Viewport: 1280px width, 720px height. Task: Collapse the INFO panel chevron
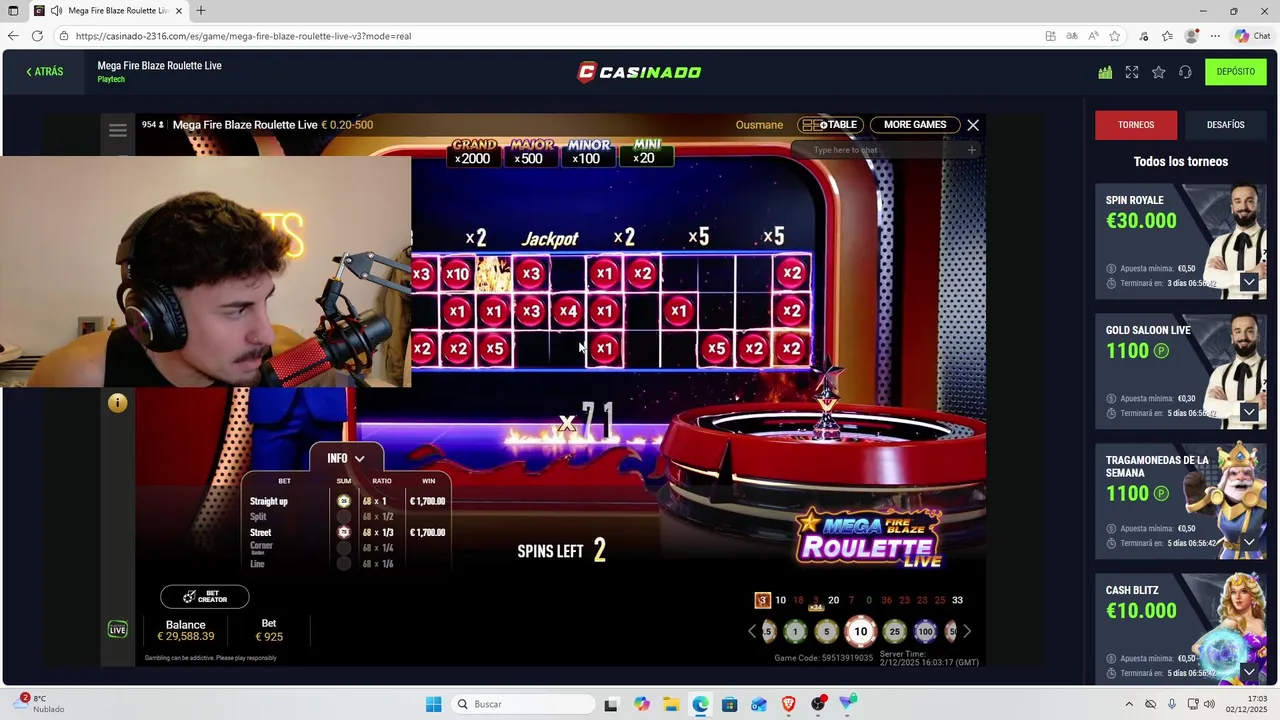360,459
